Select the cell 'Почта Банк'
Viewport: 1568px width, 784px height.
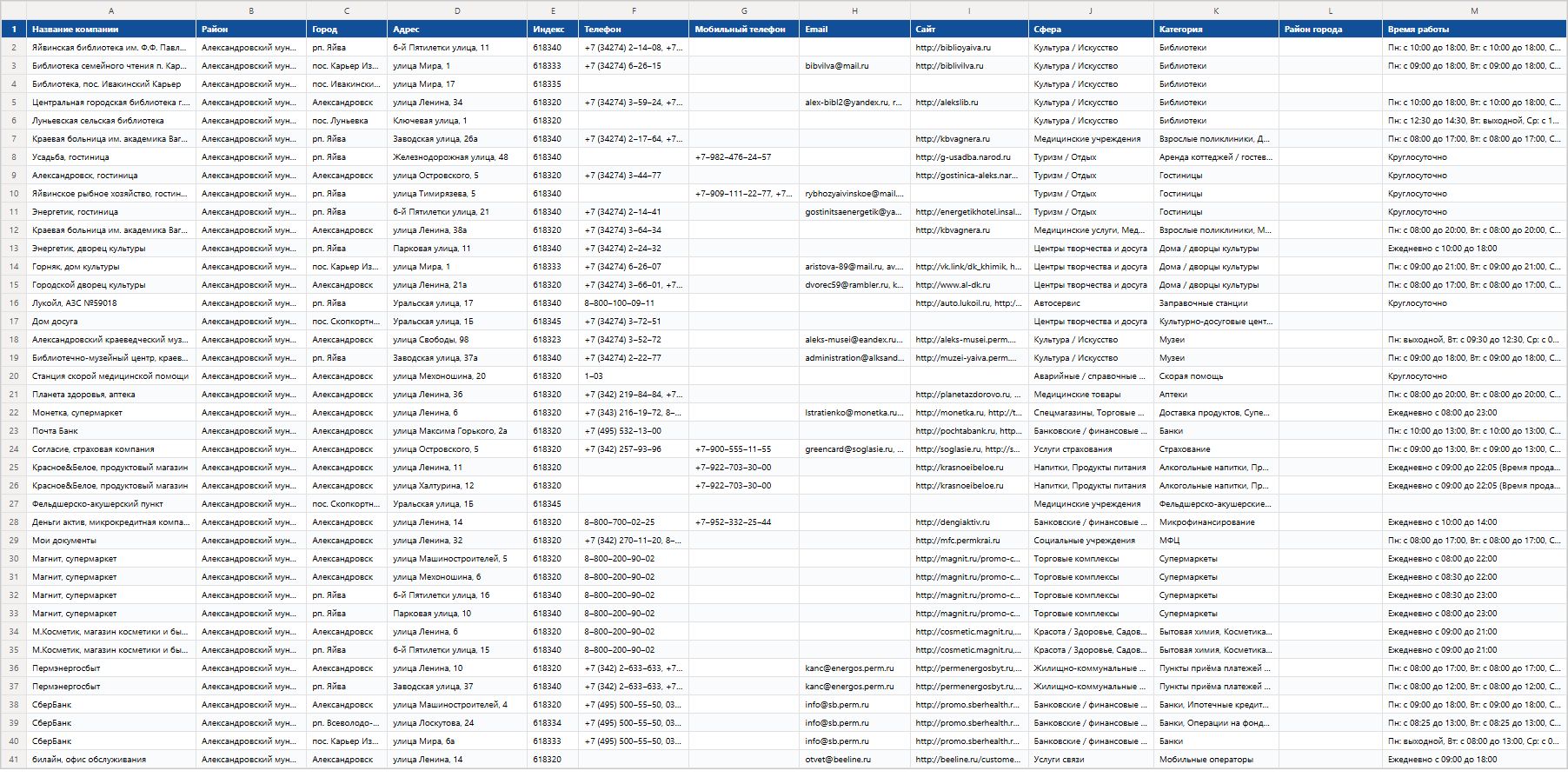(111, 431)
